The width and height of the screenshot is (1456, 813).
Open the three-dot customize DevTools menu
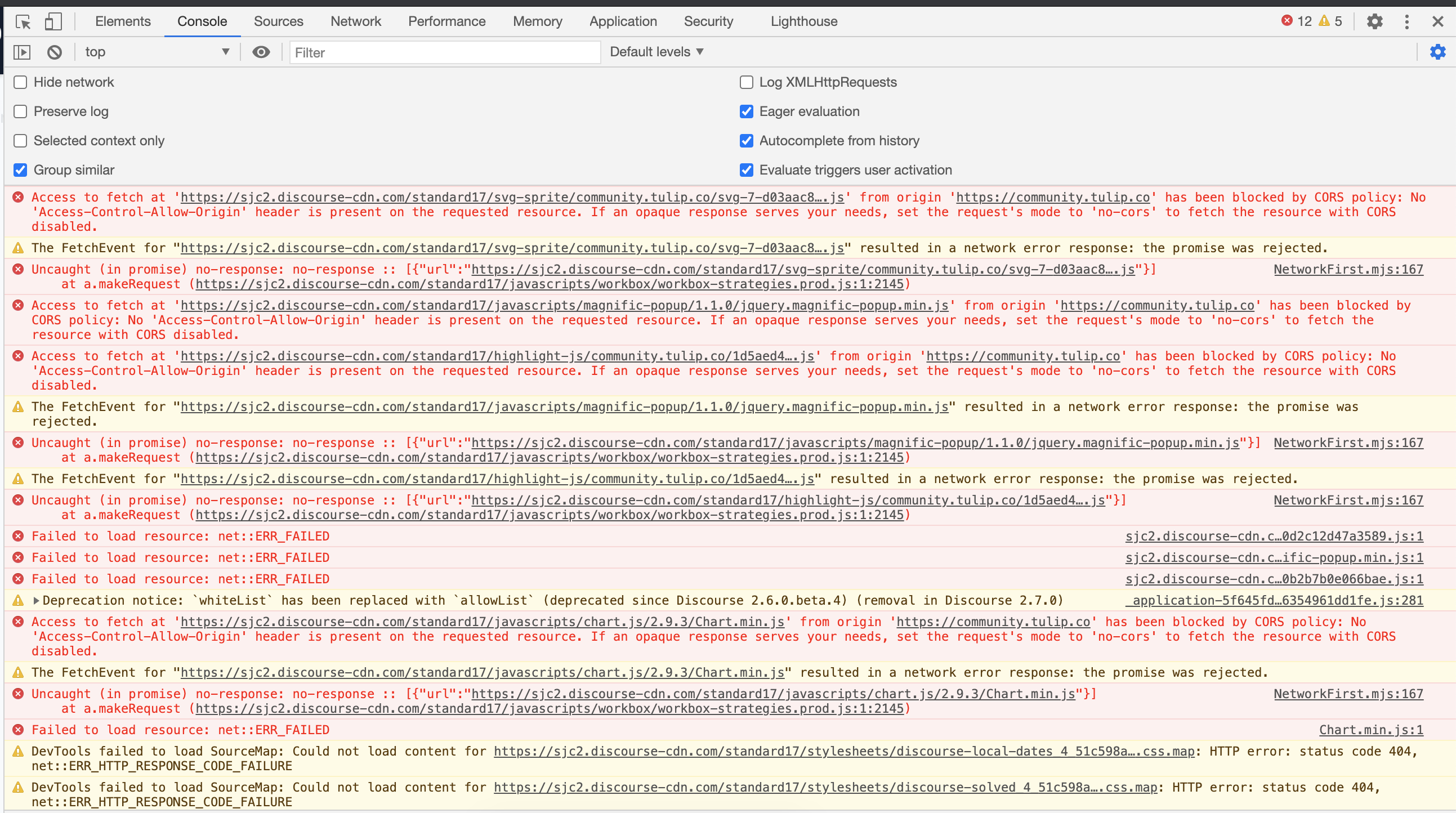[1407, 21]
